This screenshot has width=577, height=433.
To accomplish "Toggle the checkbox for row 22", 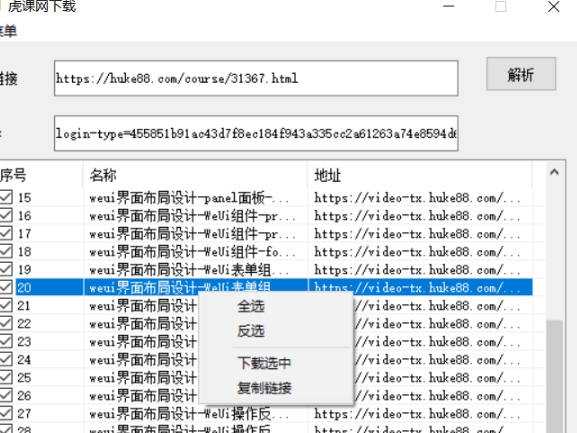I will click(x=6, y=323).
